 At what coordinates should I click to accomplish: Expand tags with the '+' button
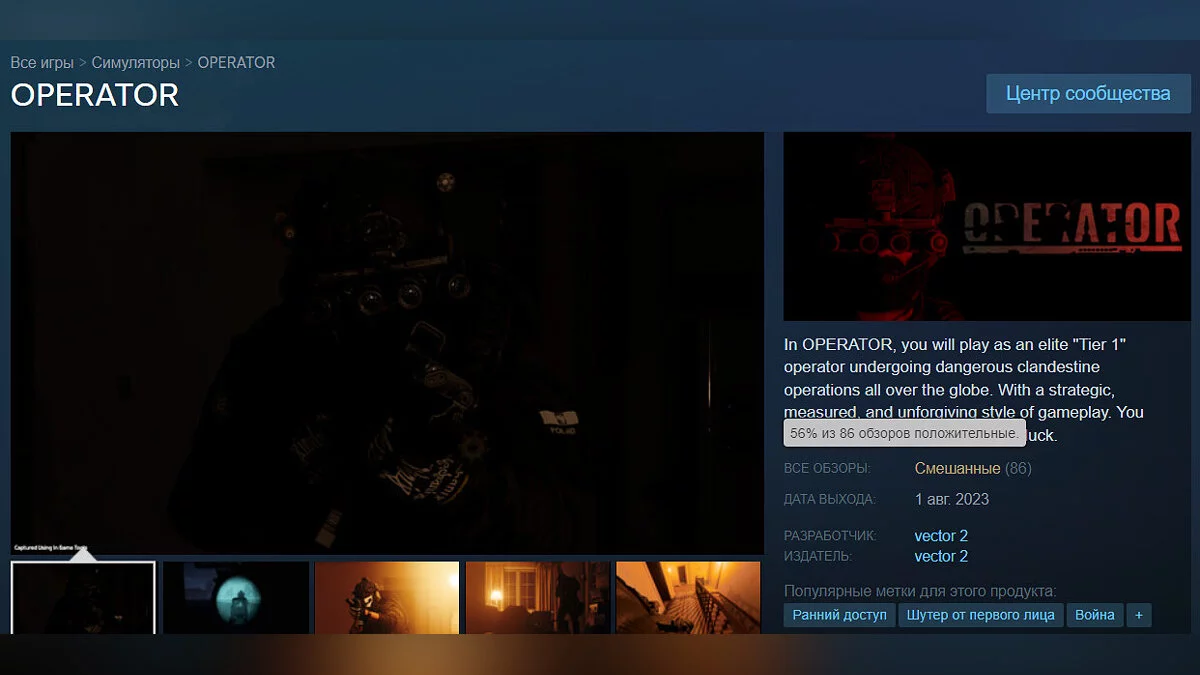pyautogui.click(x=1138, y=615)
